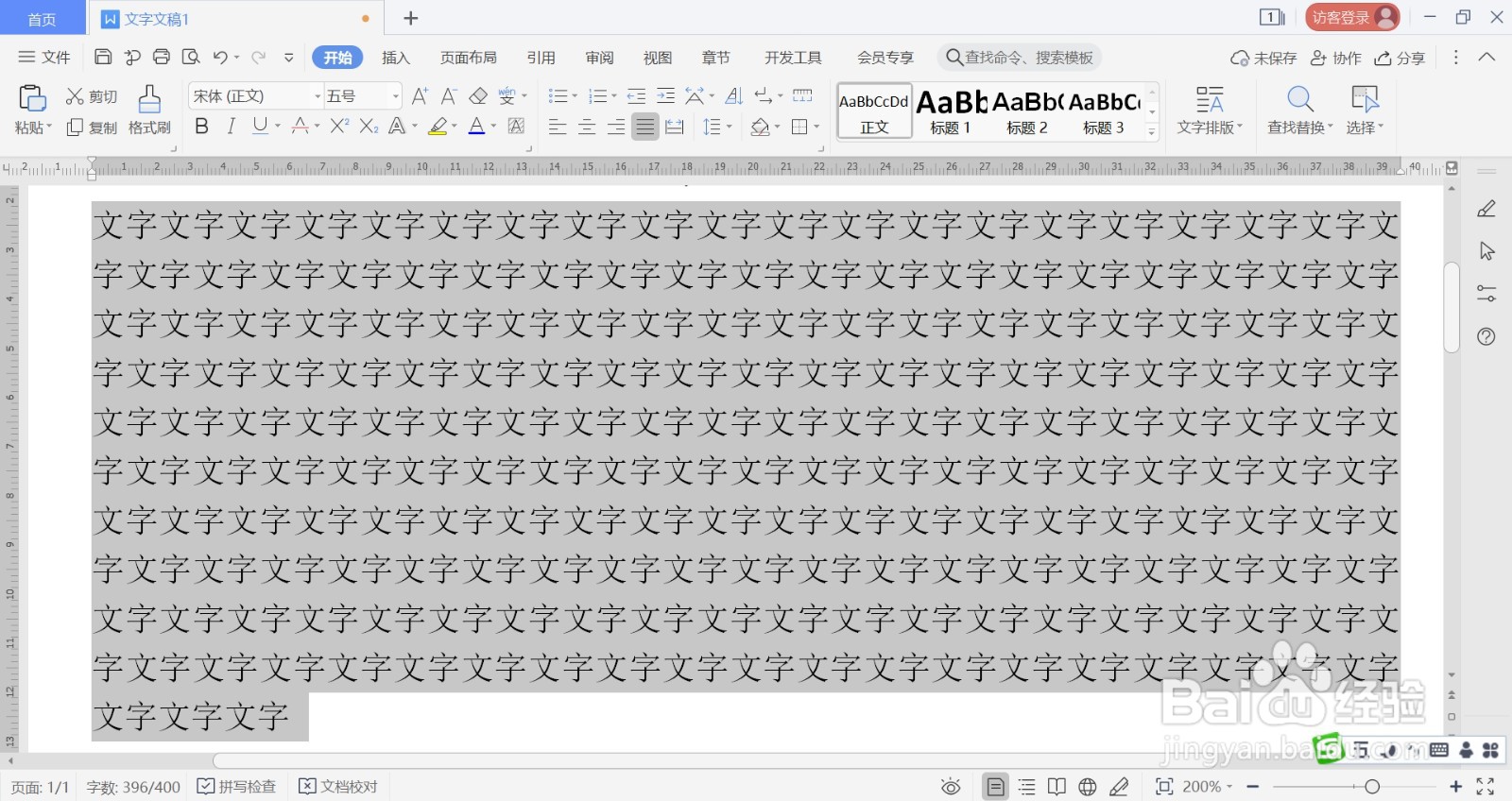Decrease font size with shrink icon

(449, 96)
